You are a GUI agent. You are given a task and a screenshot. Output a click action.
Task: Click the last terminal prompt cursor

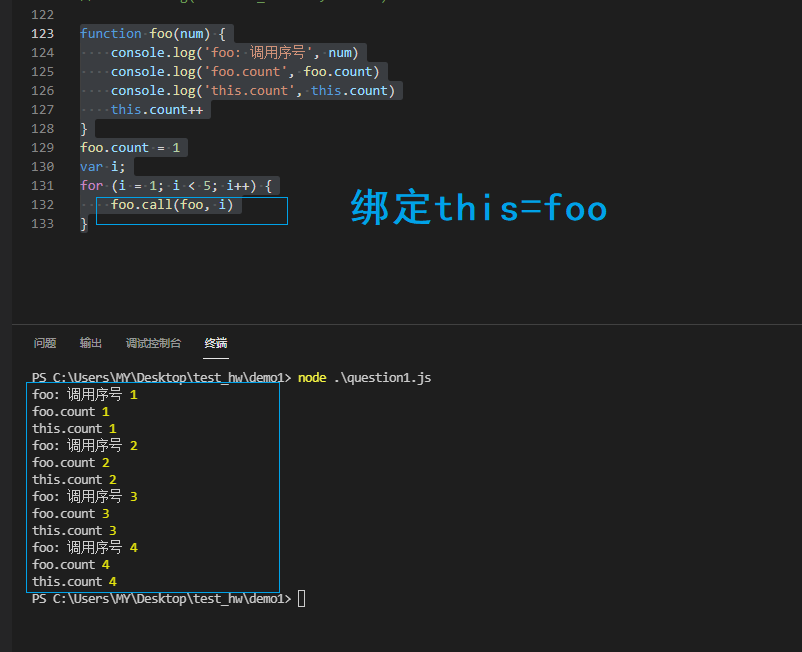pyautogui.click(x=301, y=598)
